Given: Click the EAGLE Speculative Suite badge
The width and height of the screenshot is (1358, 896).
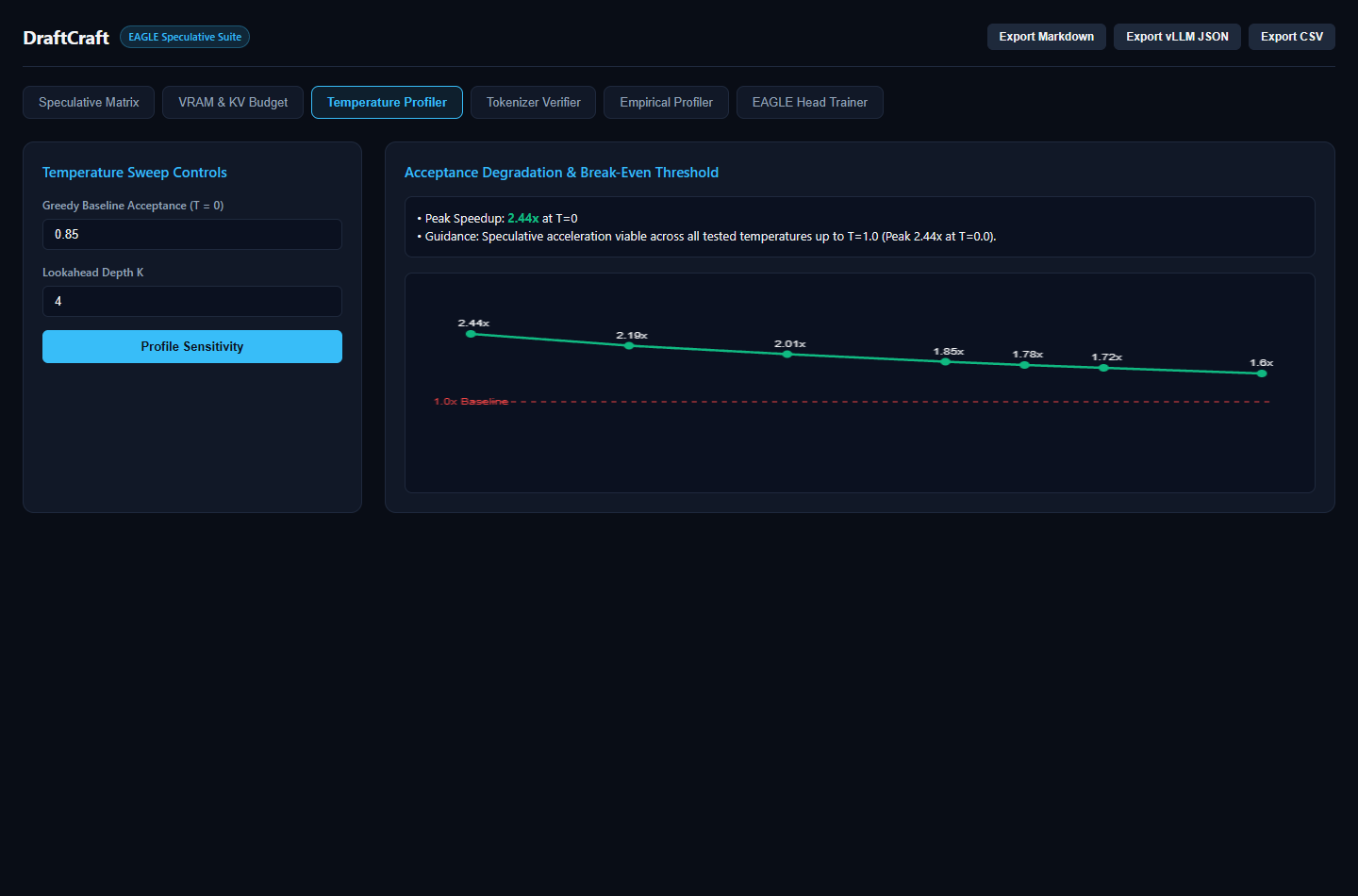Looking at the screenshot, I should [185, 37].
